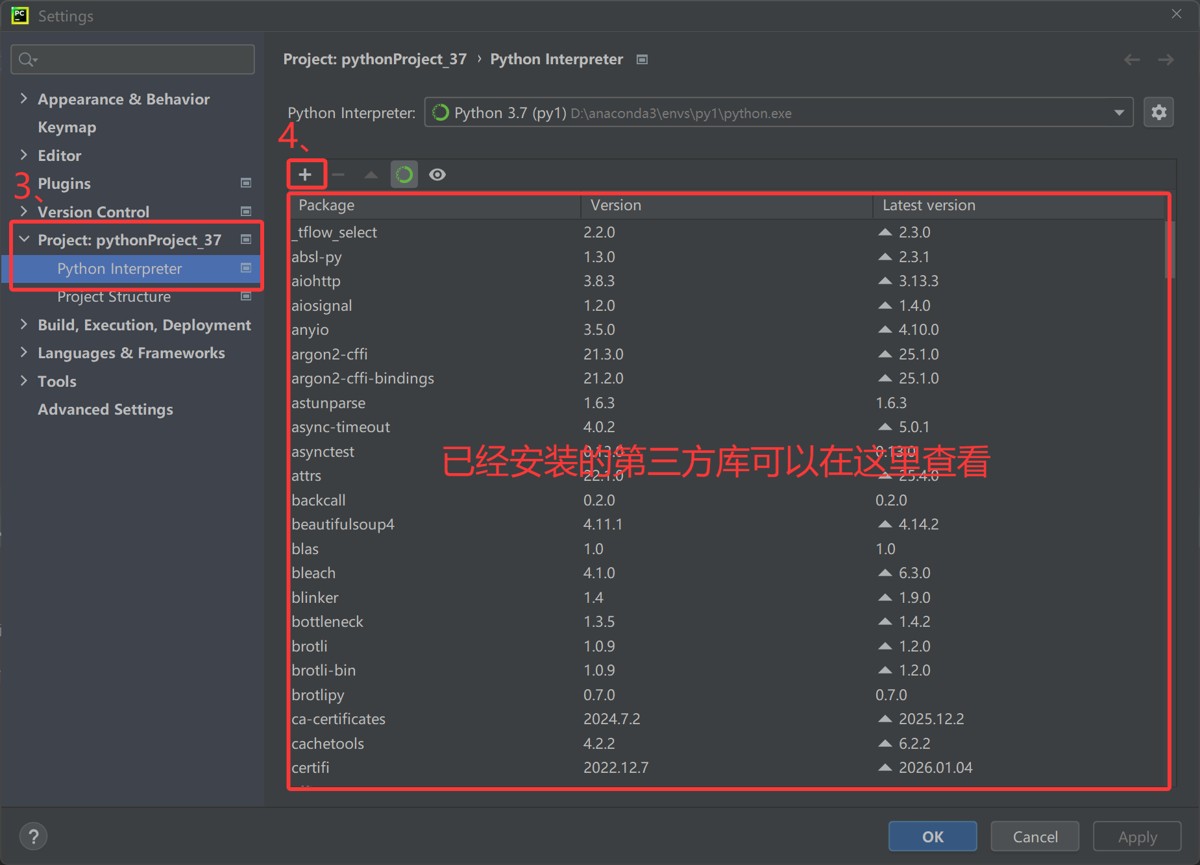Collapse the Project: pythonProject_37 node
Viewport: 1200px width, 865px height.
click(24, 240)
